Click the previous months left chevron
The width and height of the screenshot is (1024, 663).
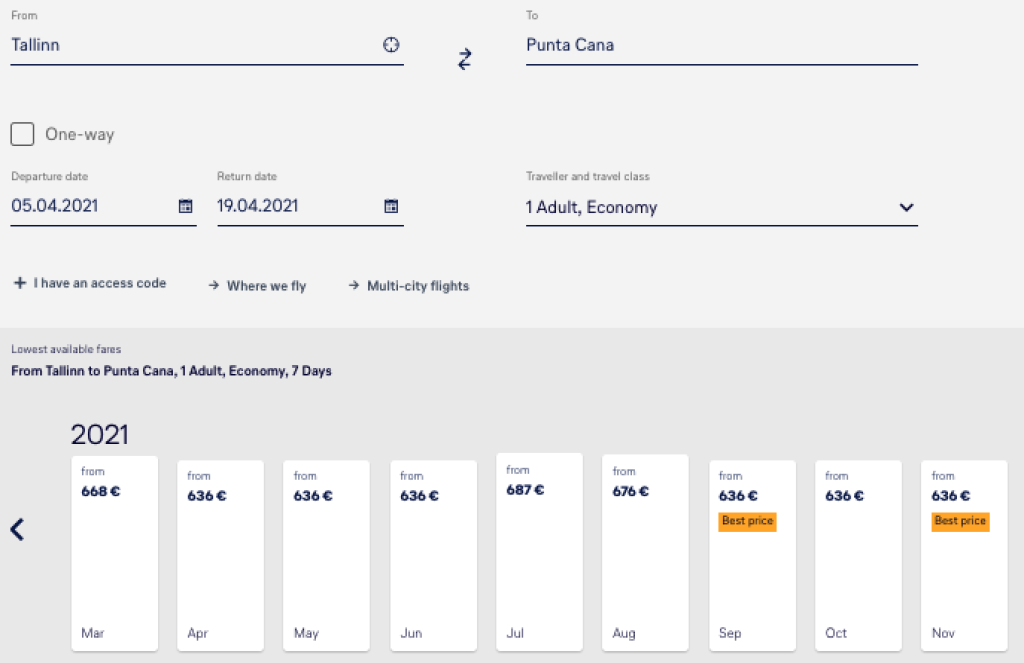click(17, 529)
